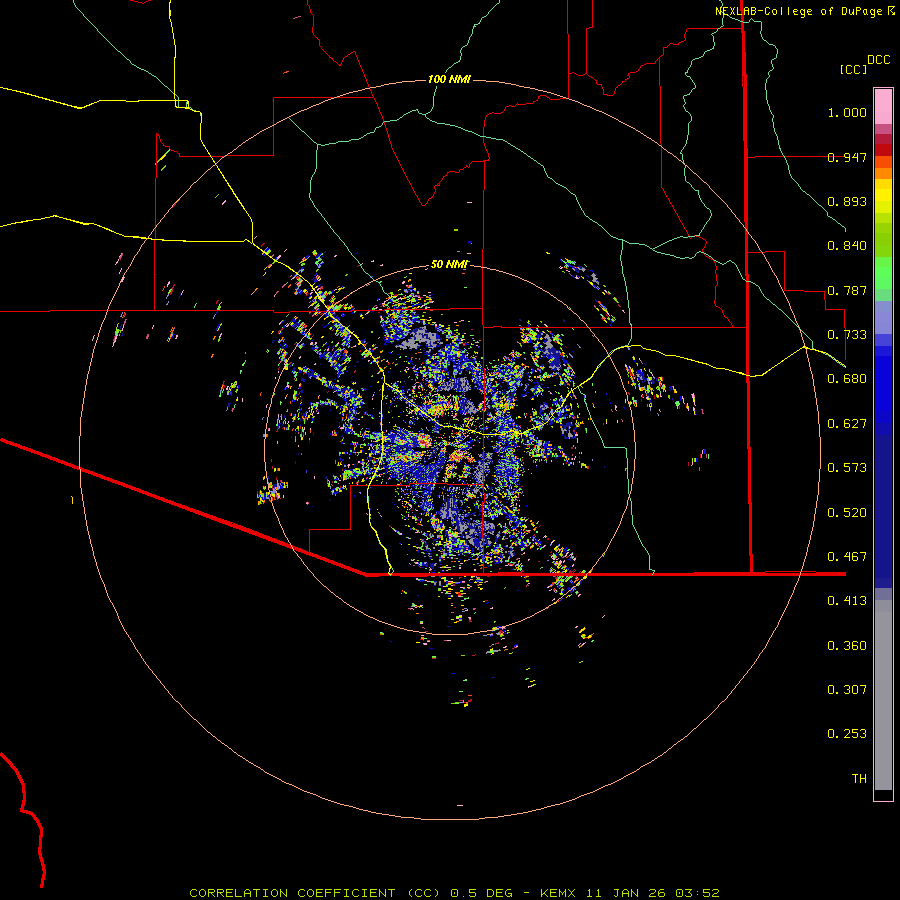Click the bright green color bar segment
The height and width of the screenshot is (900, 900).
[883, 273]
